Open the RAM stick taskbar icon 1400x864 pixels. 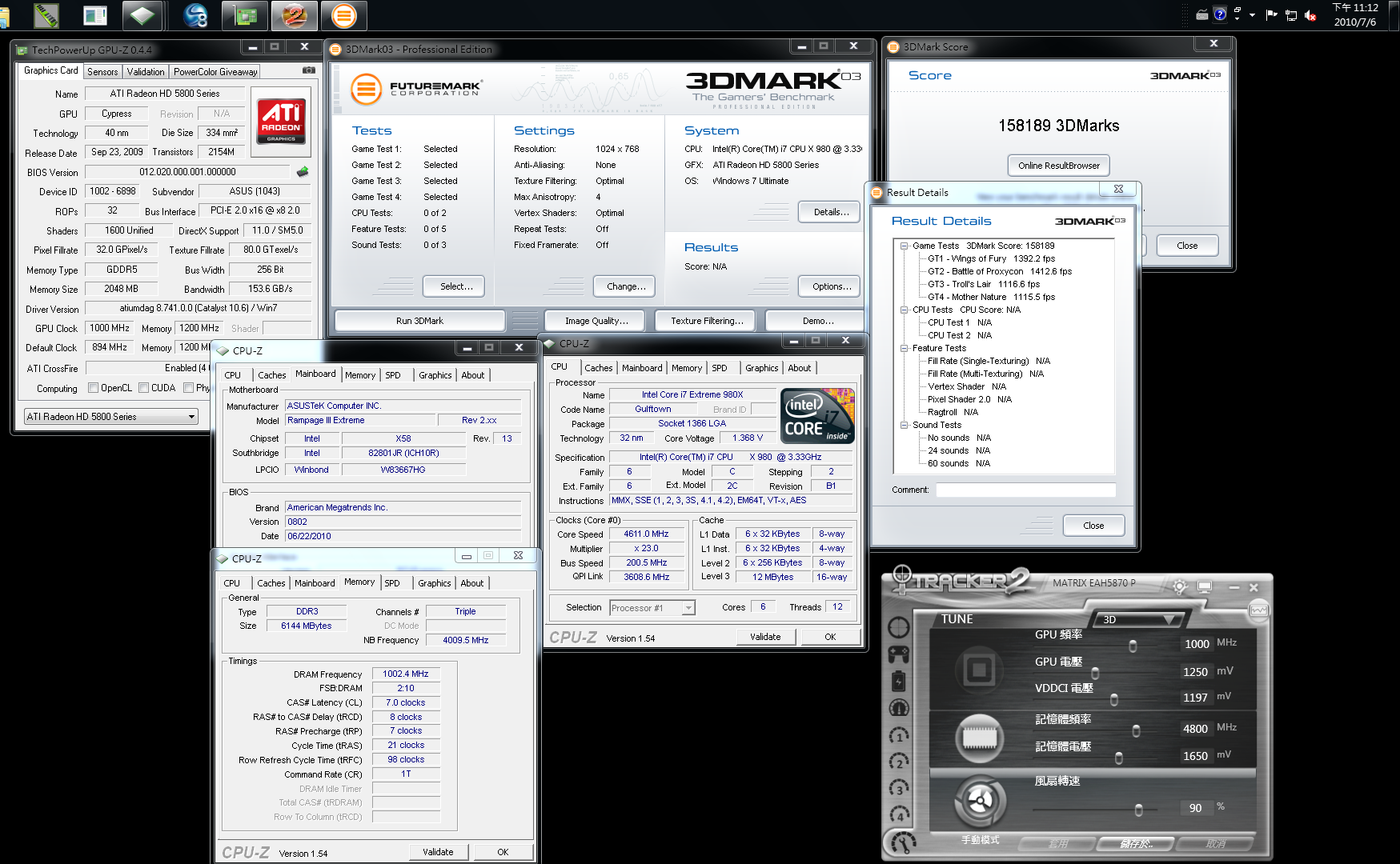click(46, 15)
